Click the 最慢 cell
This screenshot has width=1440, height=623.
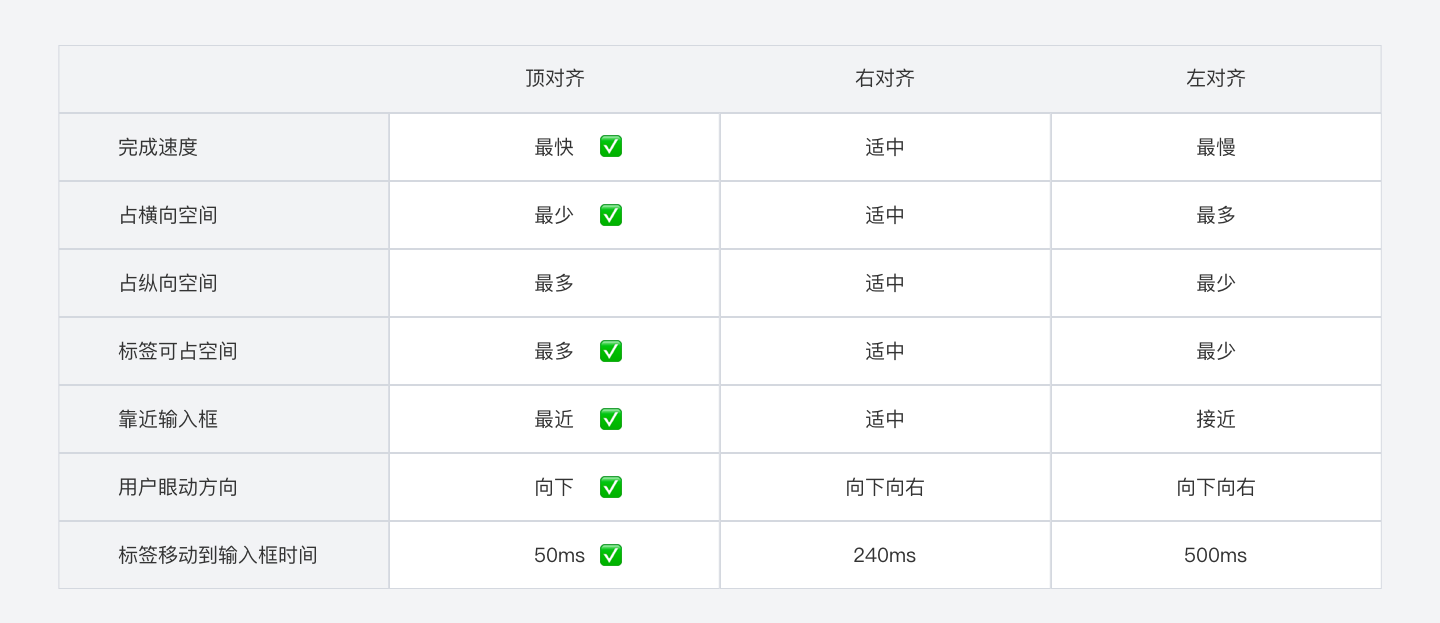click(x=1215, y=147)
